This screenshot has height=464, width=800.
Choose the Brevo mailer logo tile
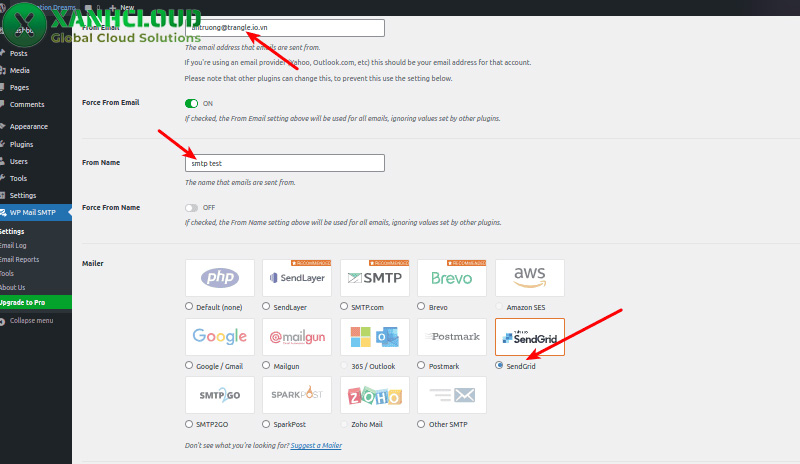(452, 278)
